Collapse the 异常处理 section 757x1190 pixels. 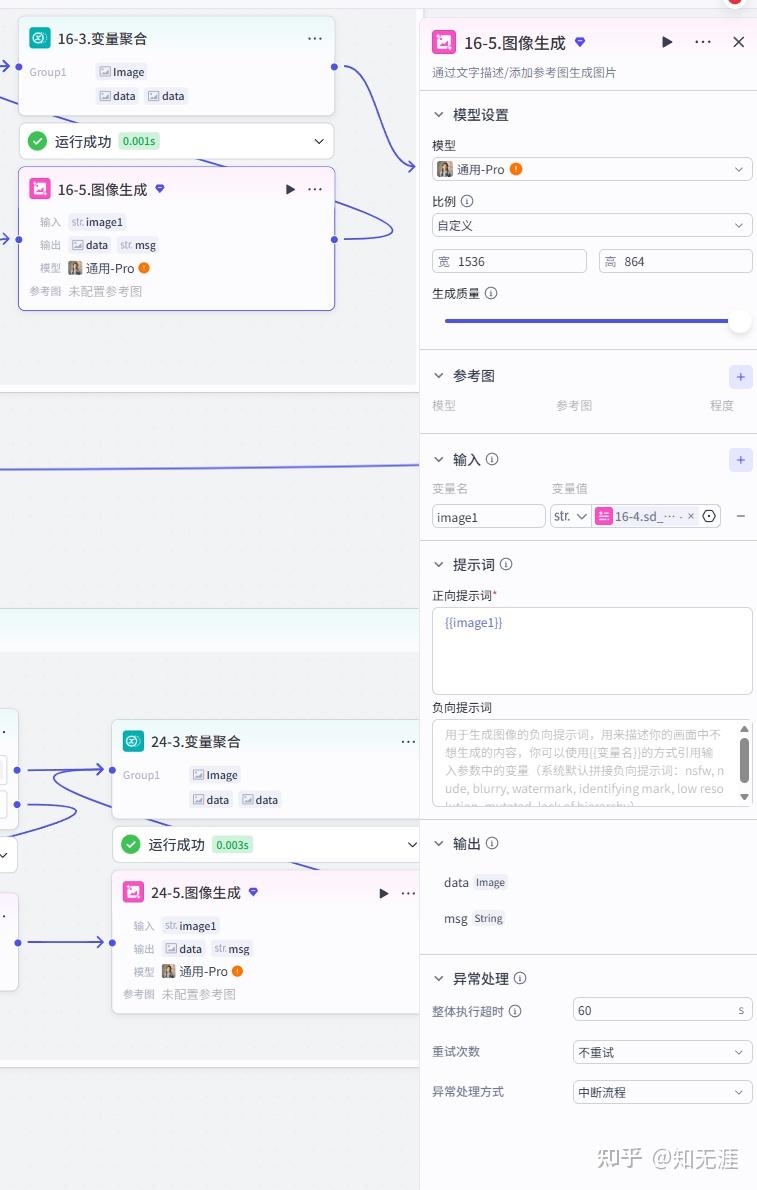click(438, 978)
